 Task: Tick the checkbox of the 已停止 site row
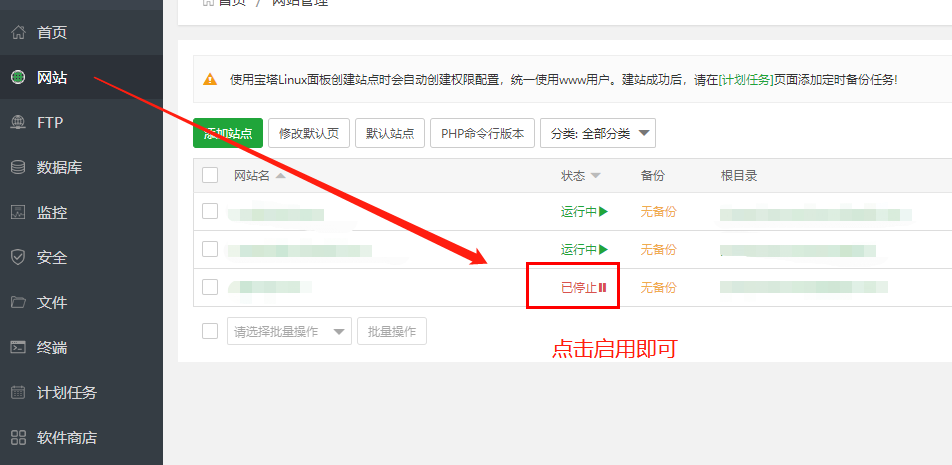(x=210, y=287)
